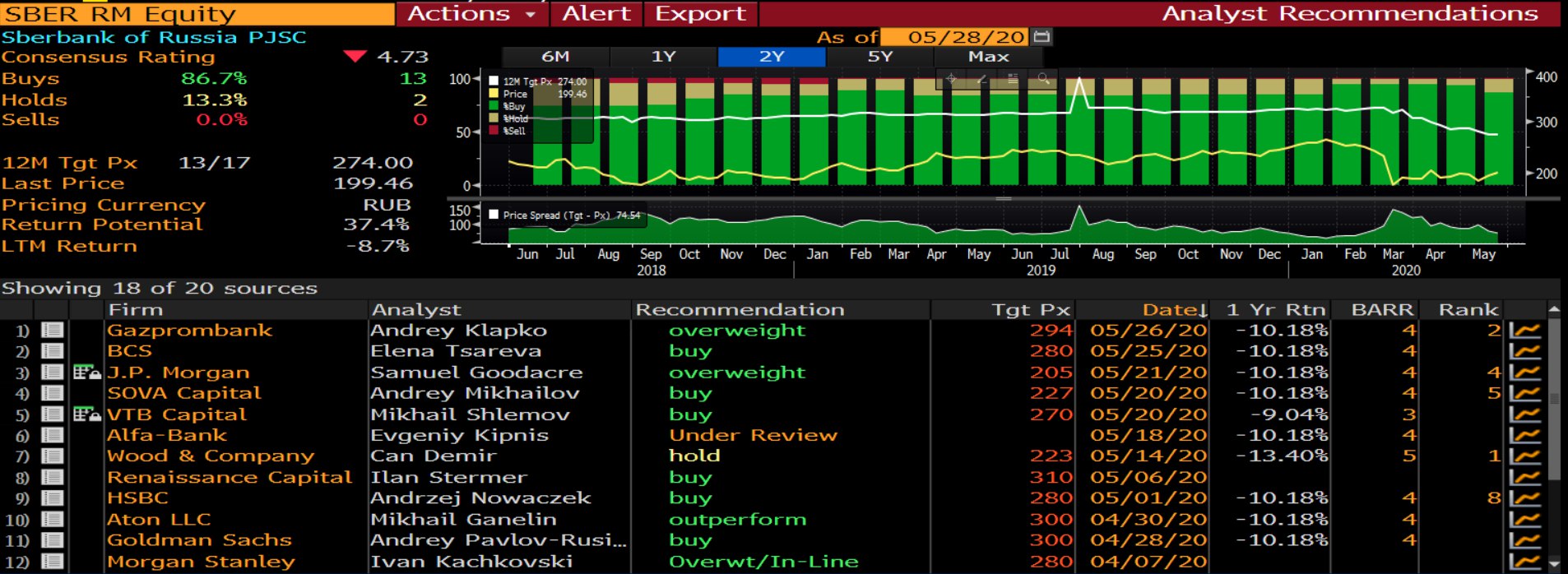
Task: Open report document icon for BCS row
Action: coord(53,351)
